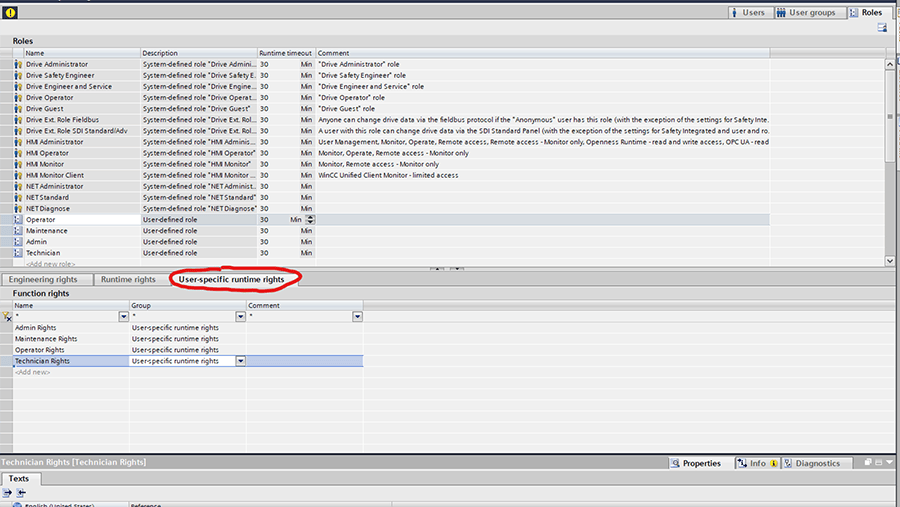Click the Drive Safety Engineer role icon

pos(18,75)
